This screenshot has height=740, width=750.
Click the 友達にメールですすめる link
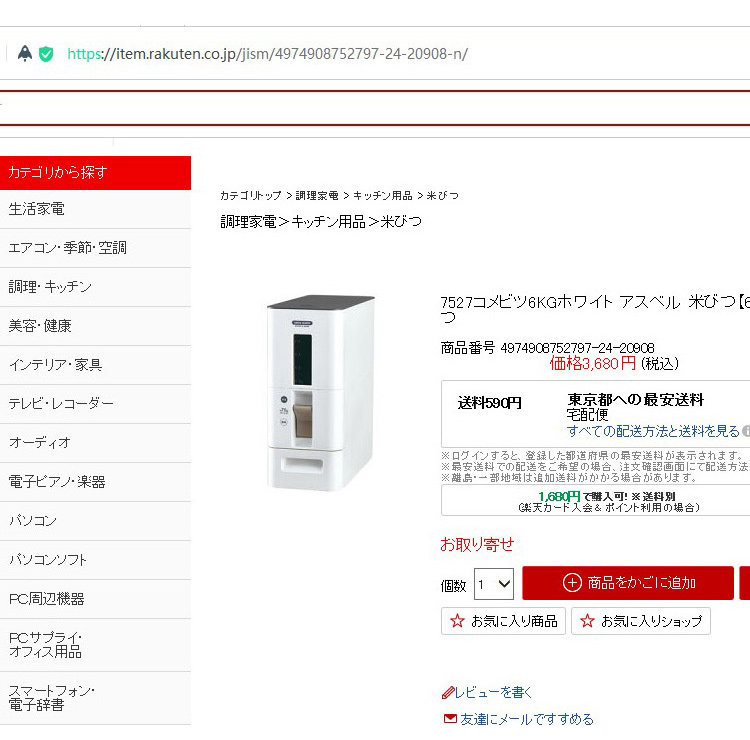pos(527,719)
